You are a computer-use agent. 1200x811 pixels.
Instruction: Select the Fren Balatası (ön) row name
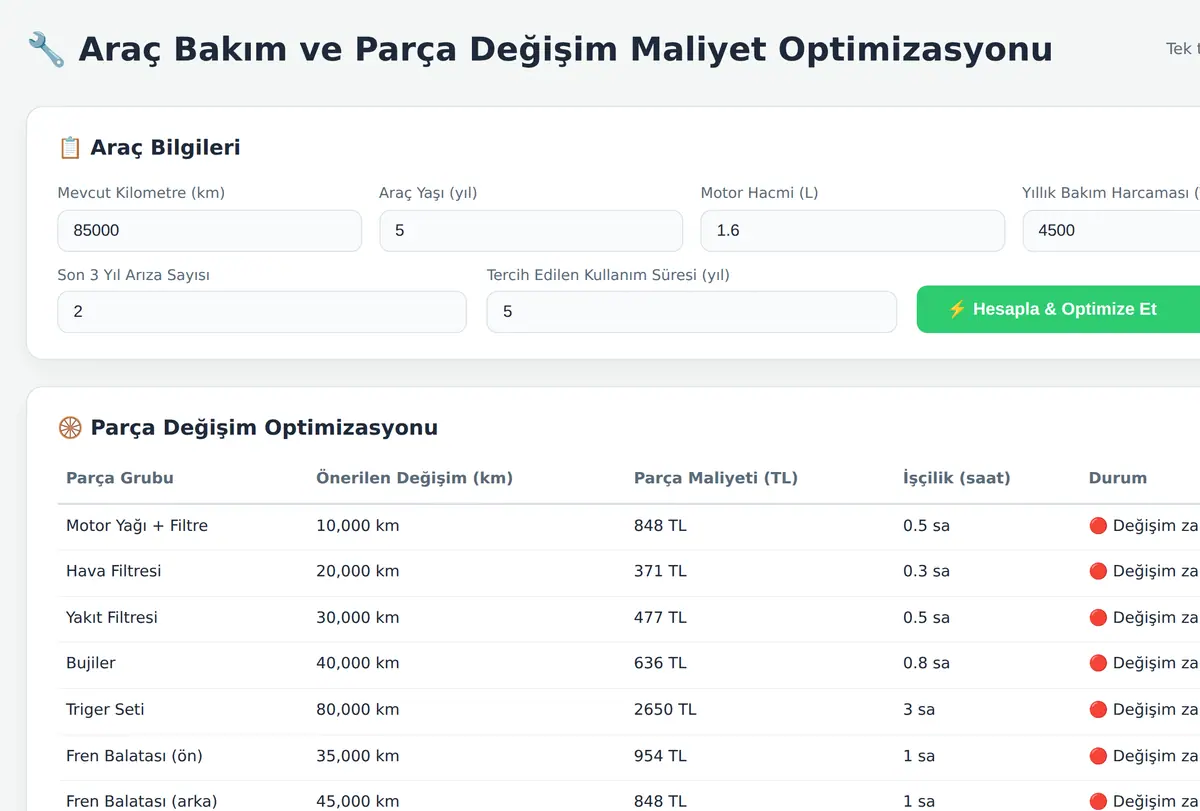(134, 756)
